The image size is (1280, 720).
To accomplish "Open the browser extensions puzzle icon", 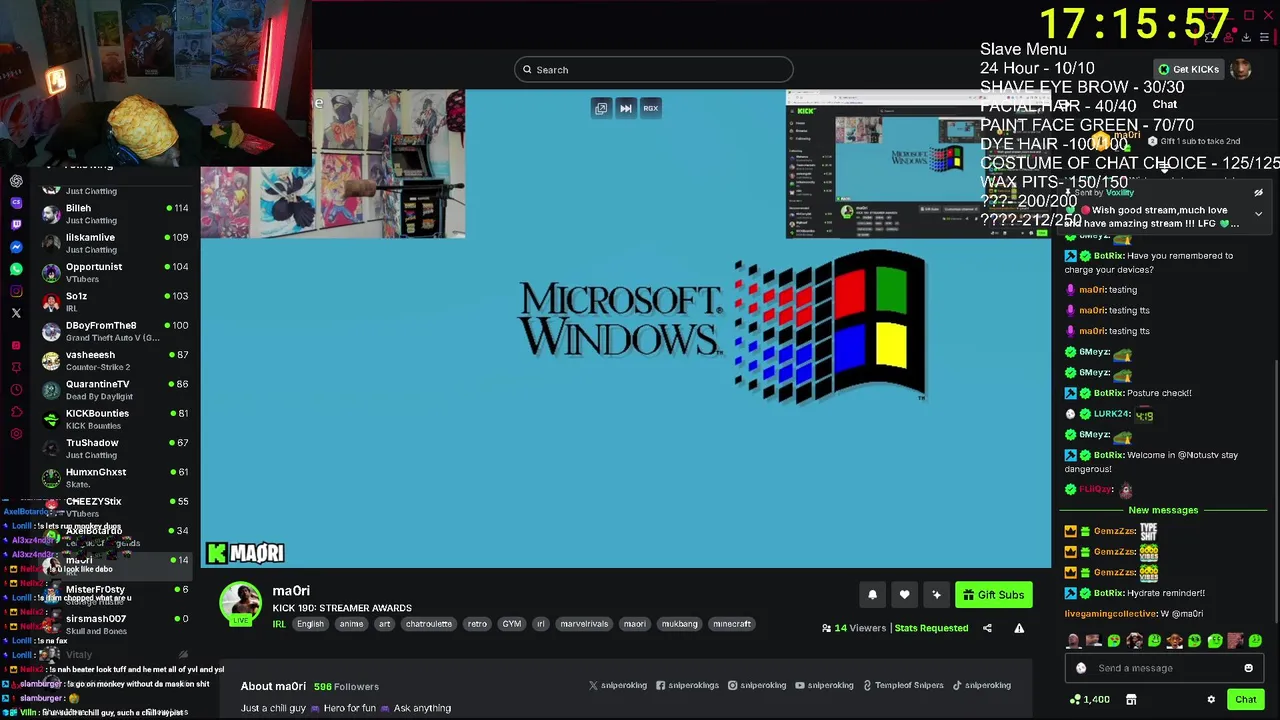I will (x=1210, y=38).
